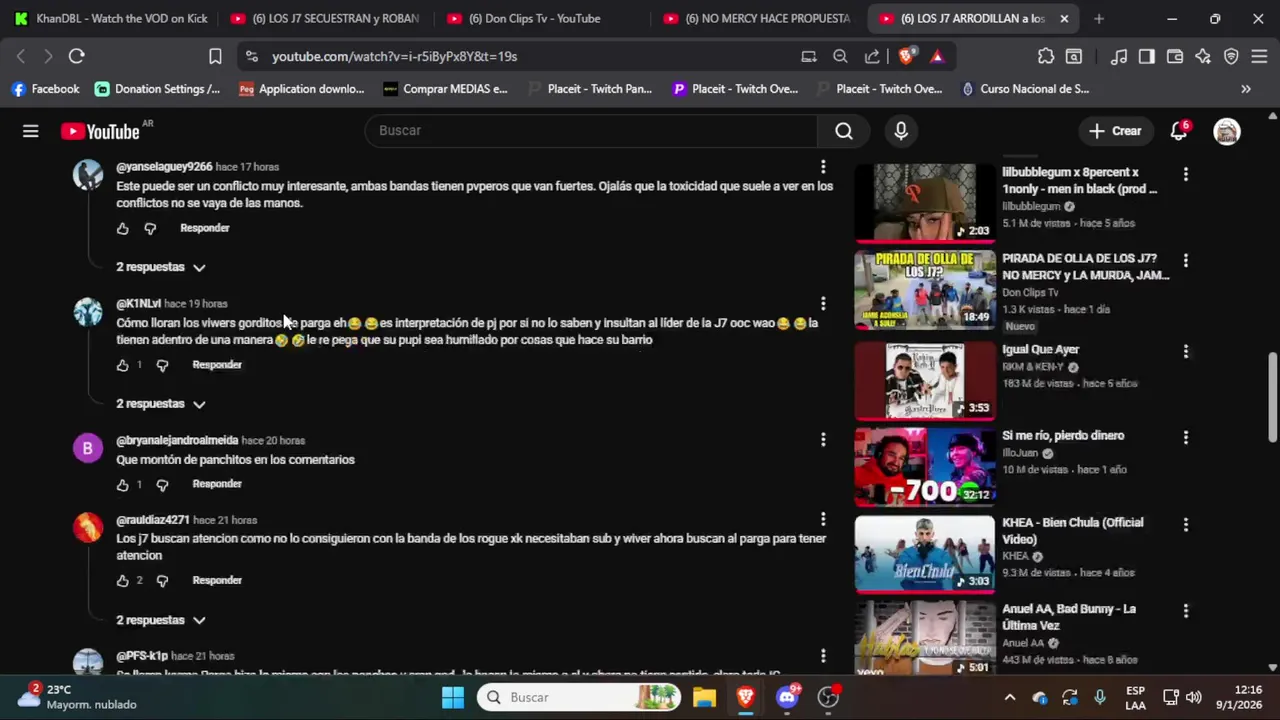Viewport: 1280px width, 720px height.
Task: Open File Explorer from taskbar
Action: tap(704, 697)
